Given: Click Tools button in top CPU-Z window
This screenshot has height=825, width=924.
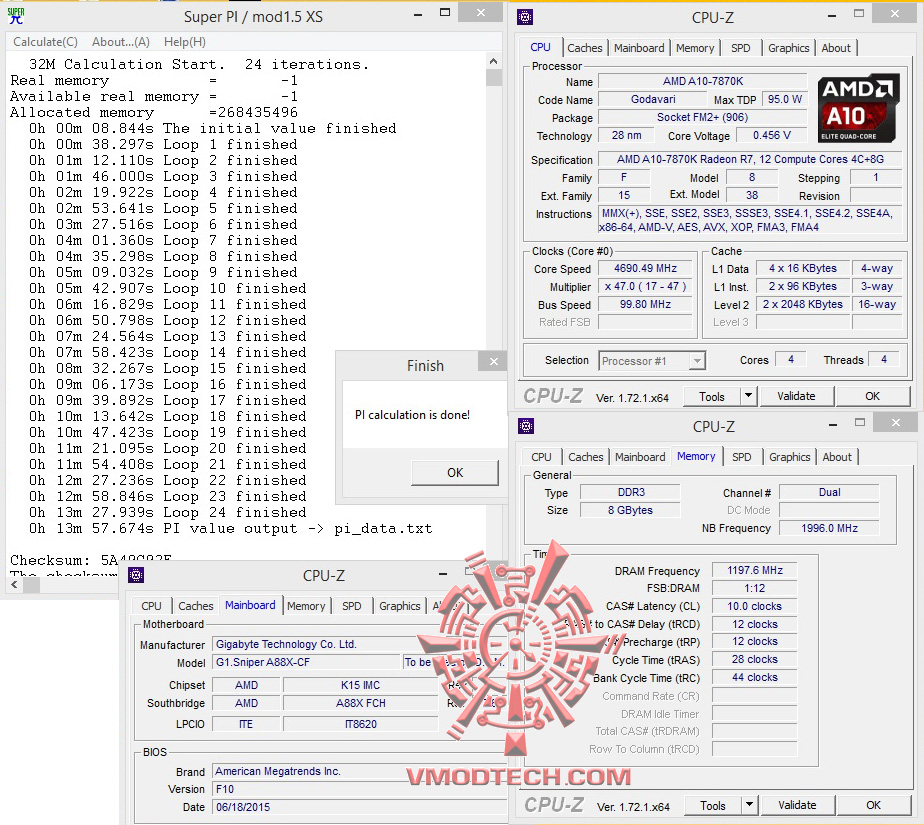Looking at the screenshot, I should click(712, 397).
